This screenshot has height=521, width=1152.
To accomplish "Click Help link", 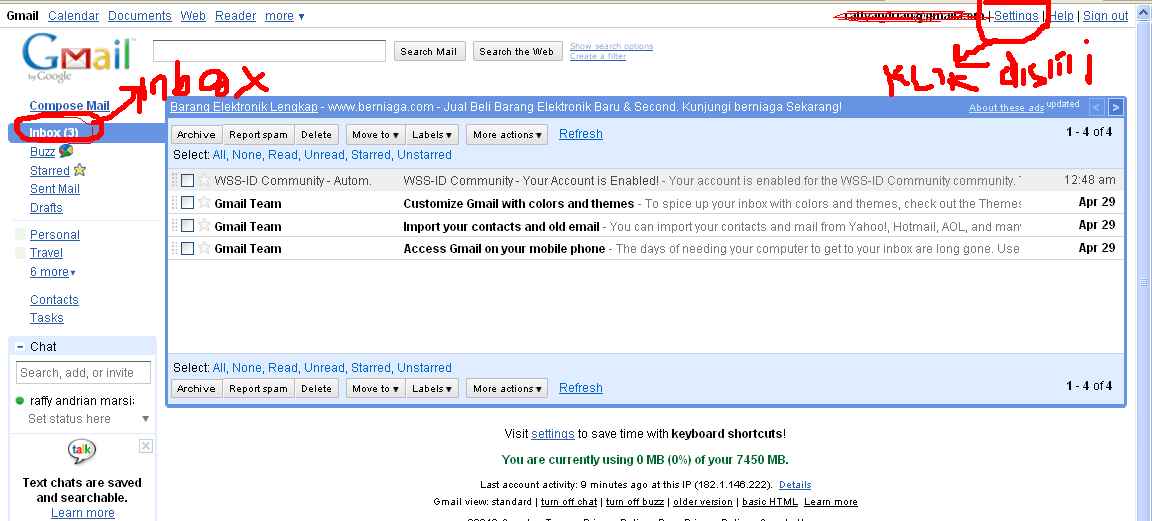I will (1061, 15).
